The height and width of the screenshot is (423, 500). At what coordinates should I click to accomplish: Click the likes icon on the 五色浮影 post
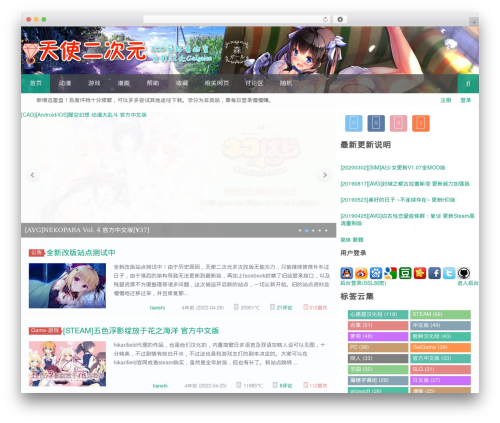306,385
